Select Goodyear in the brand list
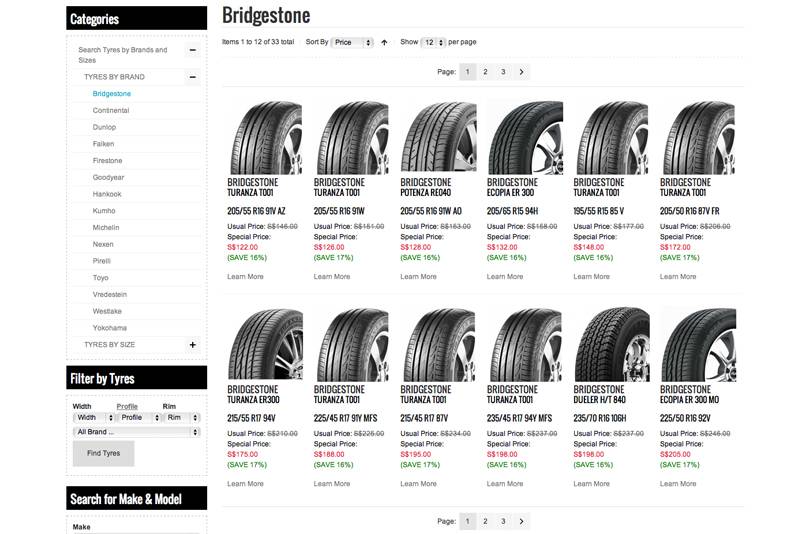The height and width of the screenshot is (534, 800). [x=108, y=177]
